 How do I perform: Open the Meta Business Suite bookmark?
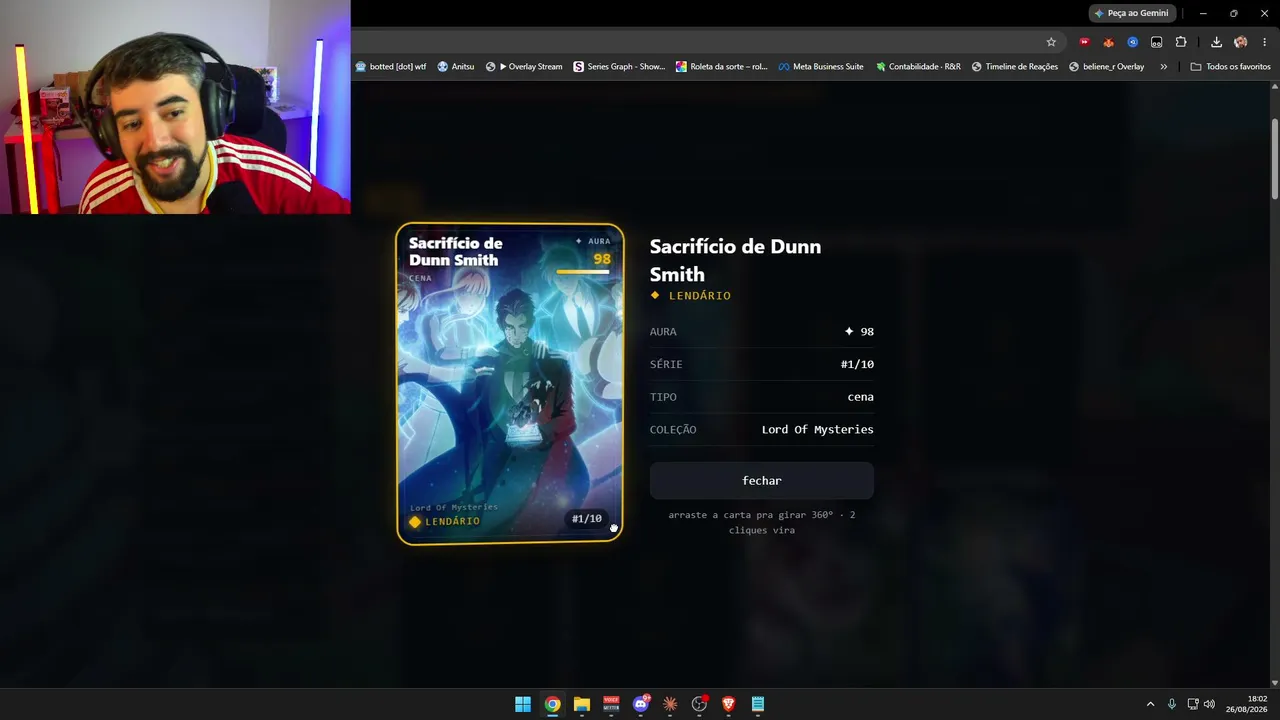coord(821,67)
